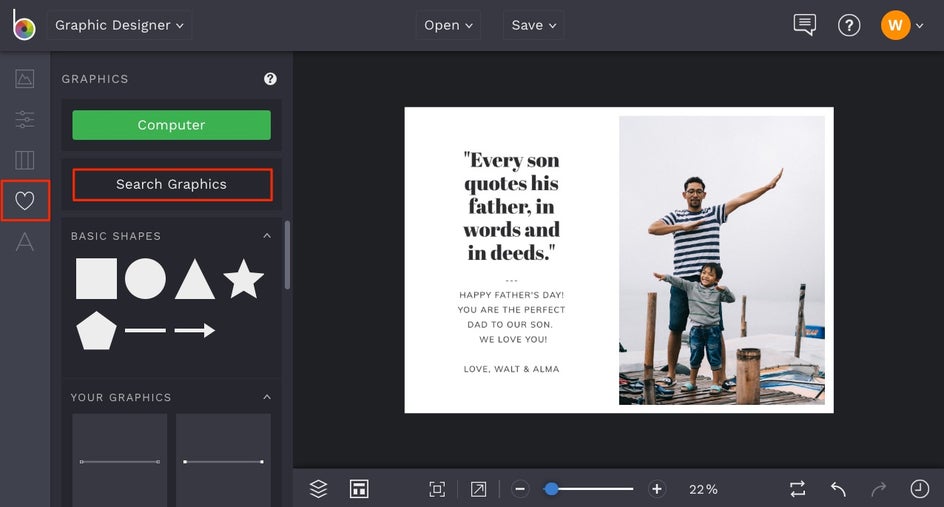The height and width of the screenshot is (507, 944).
Task: Click the green Computer button
Action: tap(171, 125)
